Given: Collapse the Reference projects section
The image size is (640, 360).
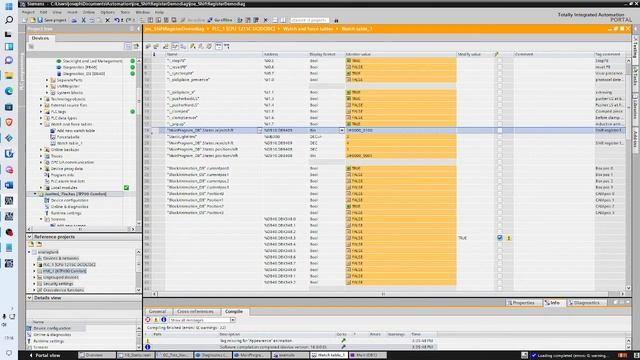Looking at the screenshot, I should click(29, 237).
